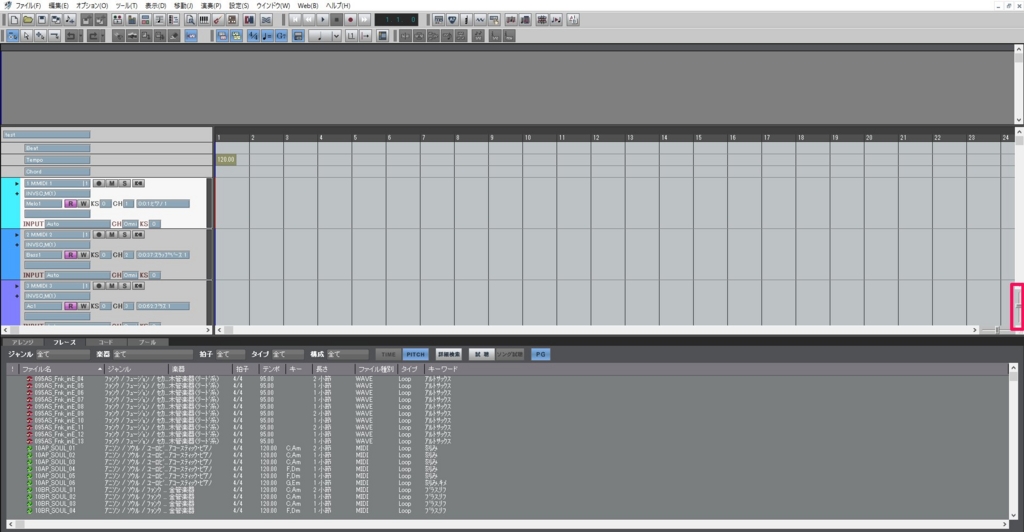This screenshot has height=532, width=1024.
Task: Save the song with the floppy icon
Action: click(42, 20)
